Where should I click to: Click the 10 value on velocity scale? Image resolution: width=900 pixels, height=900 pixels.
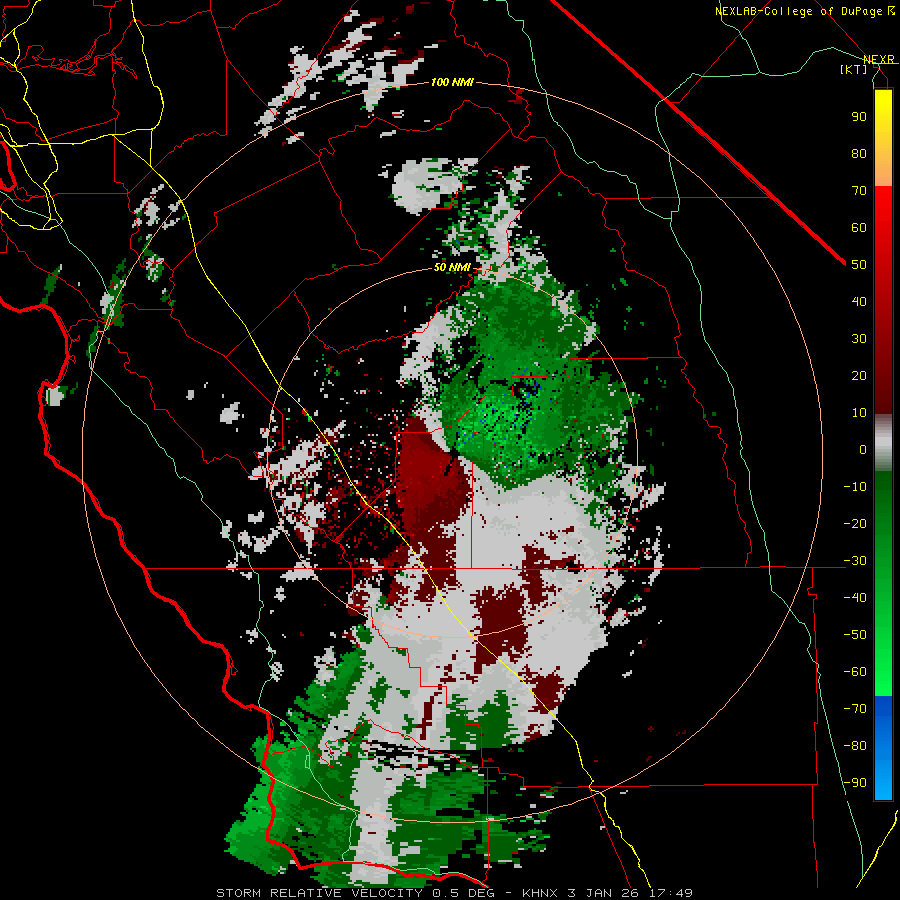tap(859, 413)
